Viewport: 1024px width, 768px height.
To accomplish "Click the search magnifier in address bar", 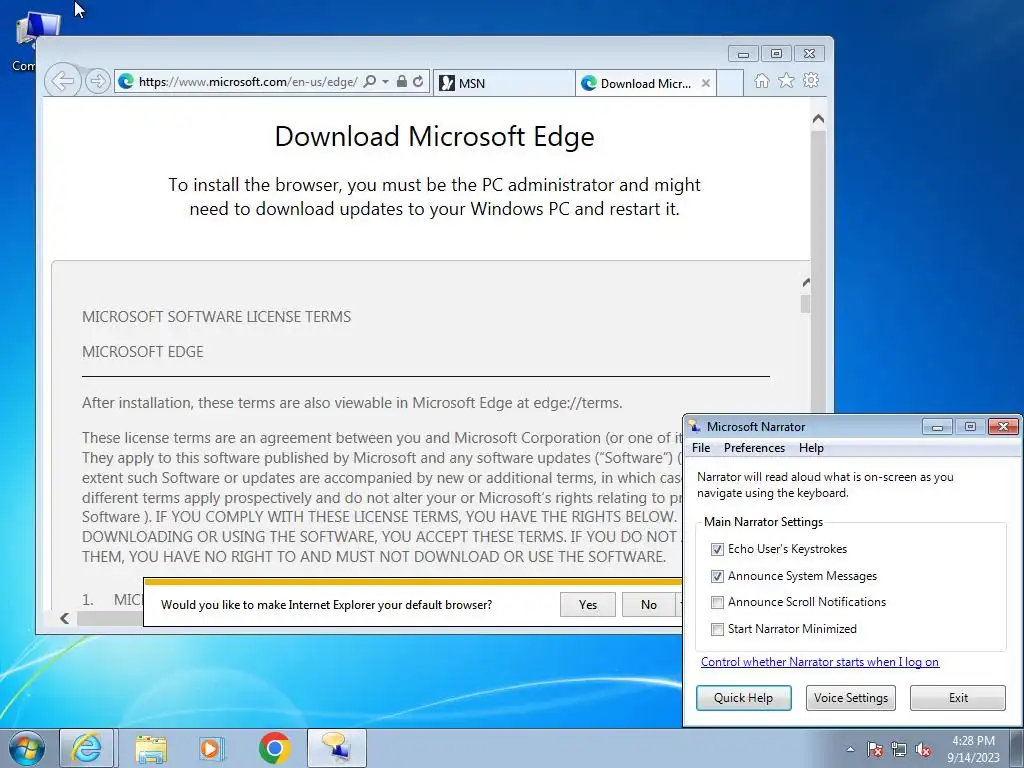I will click(370, 82).
